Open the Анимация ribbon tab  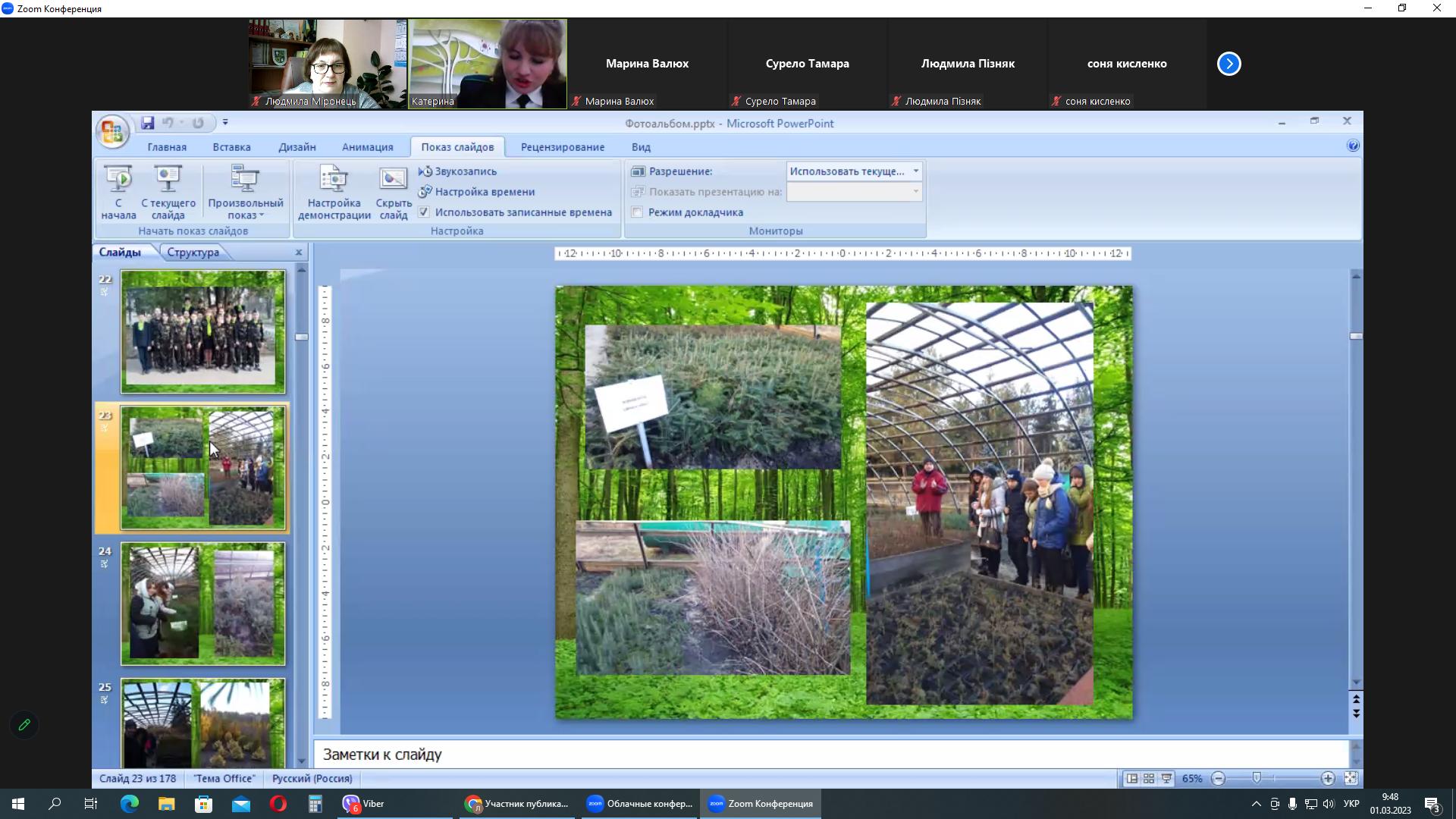point(367,147)
